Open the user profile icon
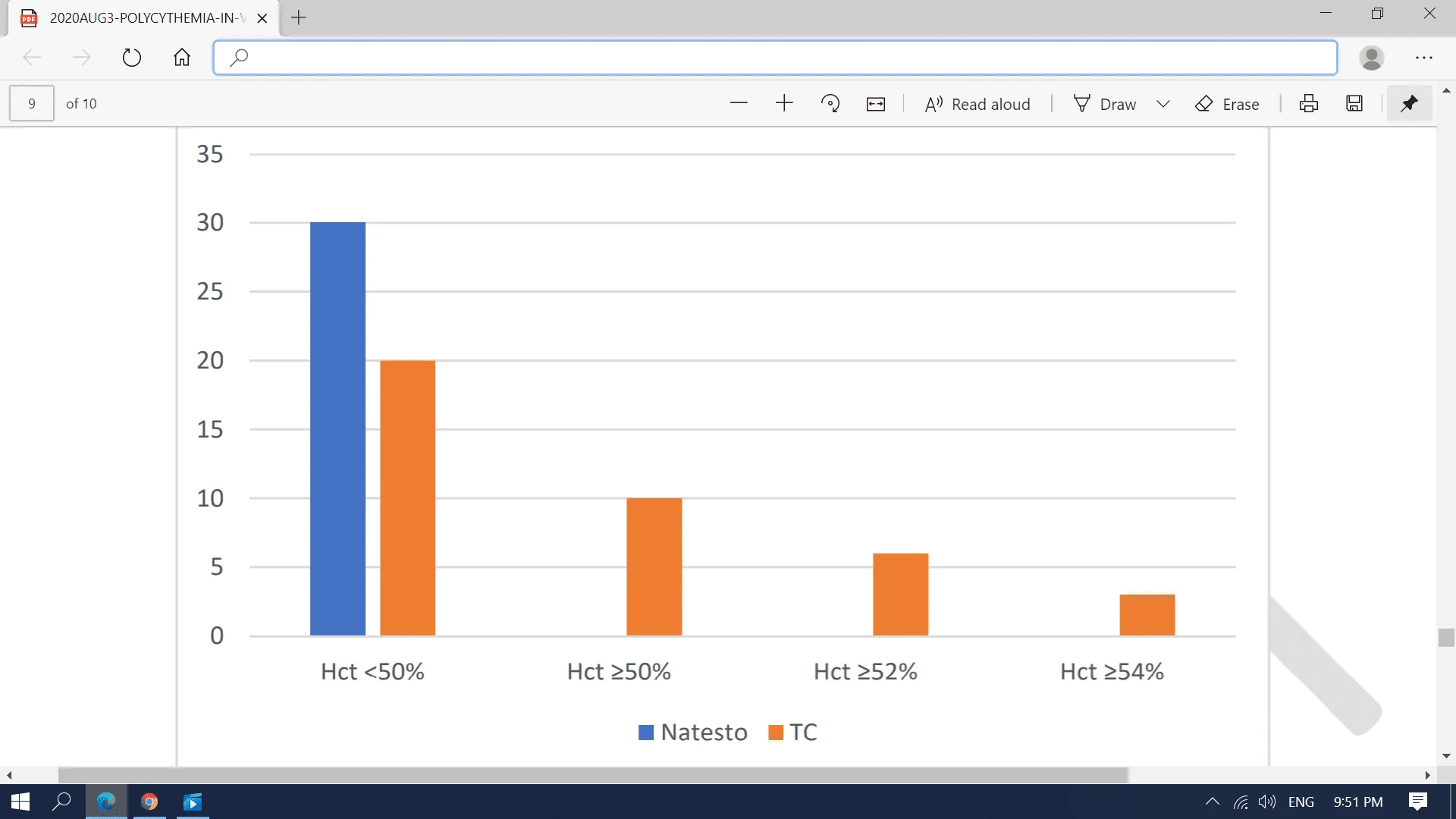 point(1372,58)
